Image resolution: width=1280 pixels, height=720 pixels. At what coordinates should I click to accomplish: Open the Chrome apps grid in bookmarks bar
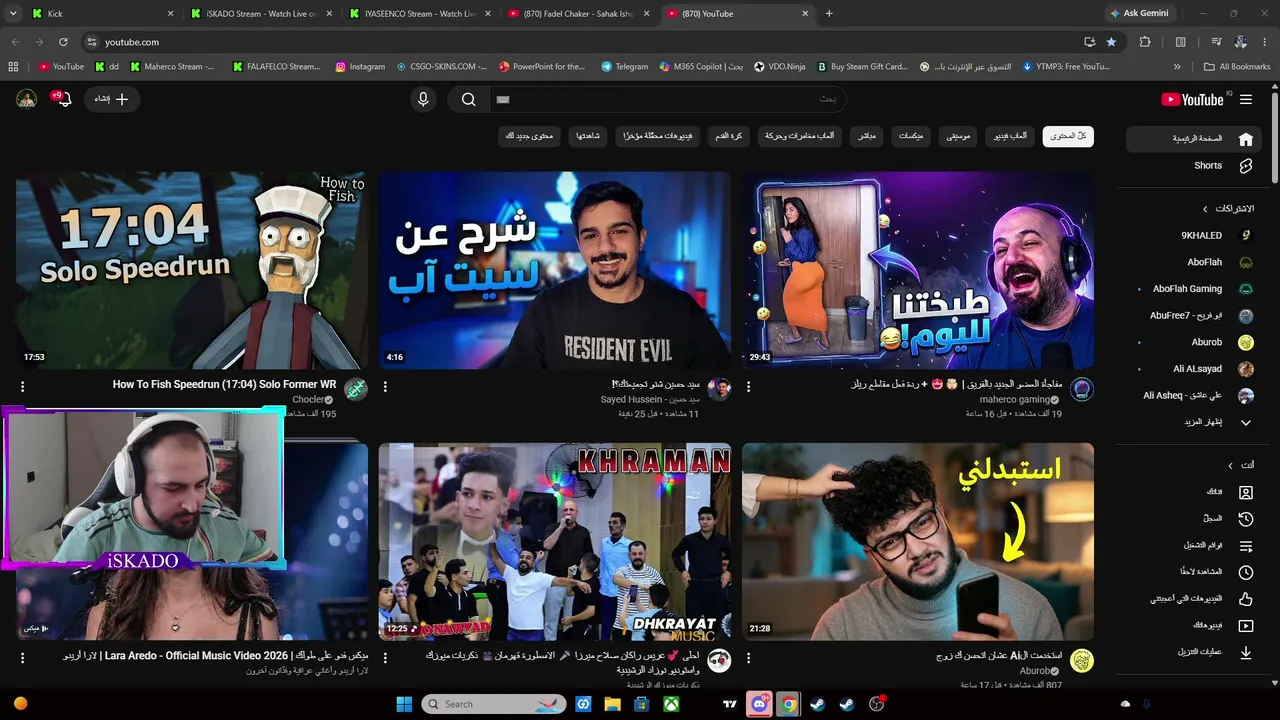click(x=13, y=67)
